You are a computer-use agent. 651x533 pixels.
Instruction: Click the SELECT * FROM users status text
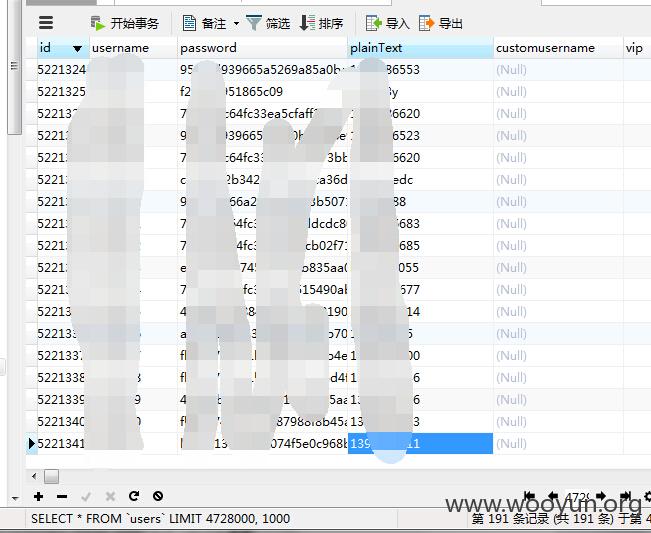point(160,519)
